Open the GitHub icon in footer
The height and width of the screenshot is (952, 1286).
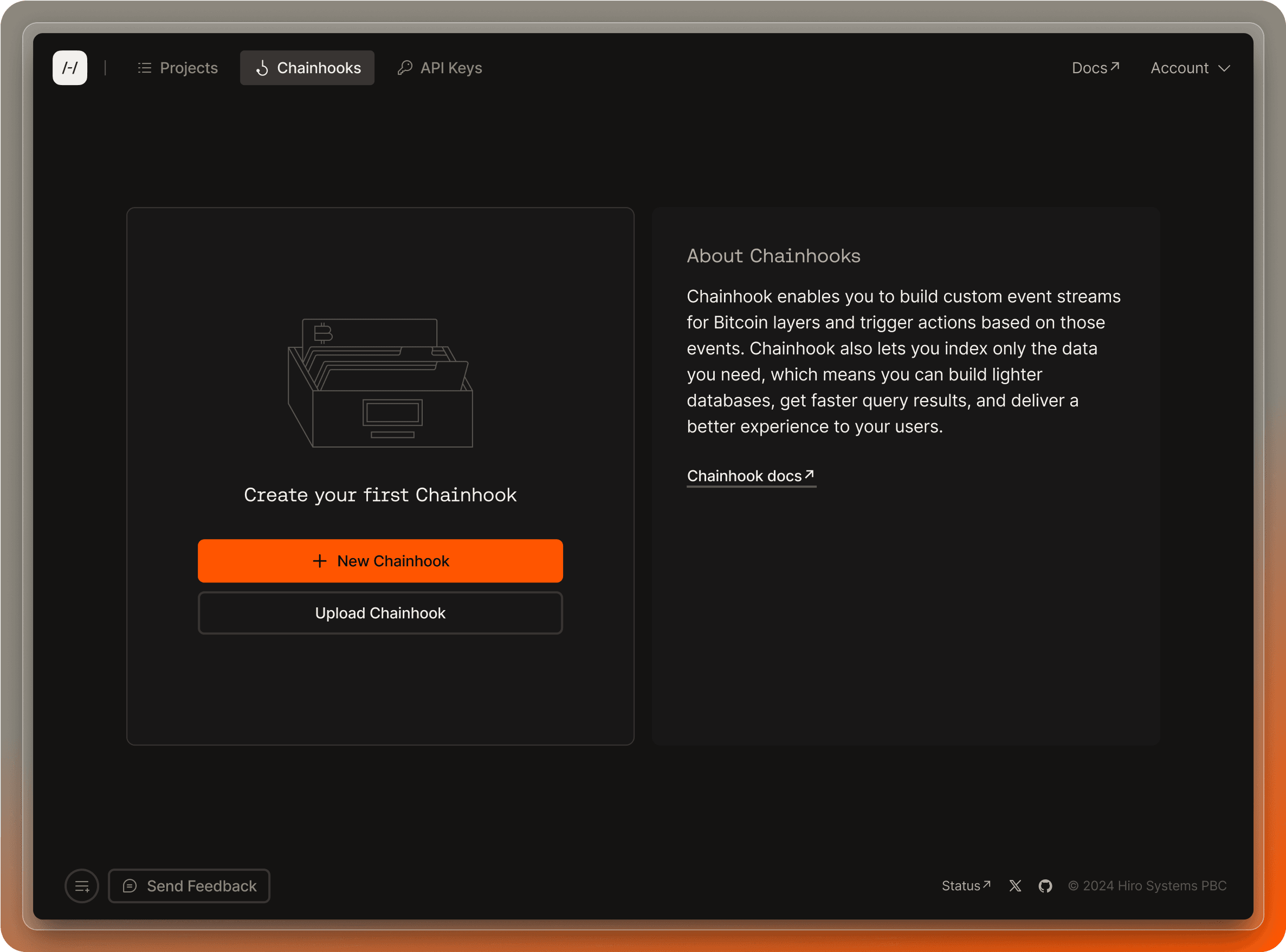click(x=1045, y=886)
